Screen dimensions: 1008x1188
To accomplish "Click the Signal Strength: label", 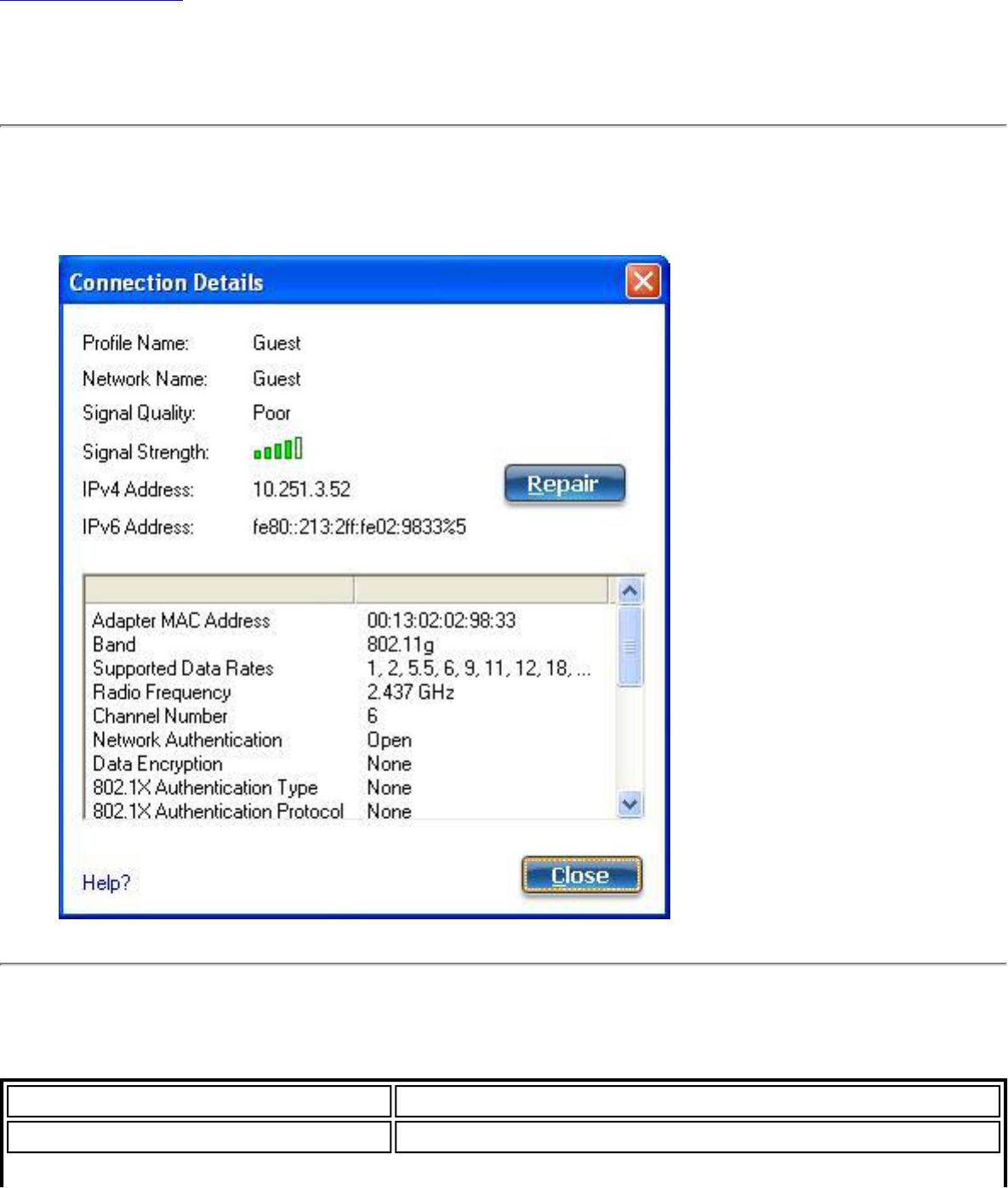I will pos(145,452).
